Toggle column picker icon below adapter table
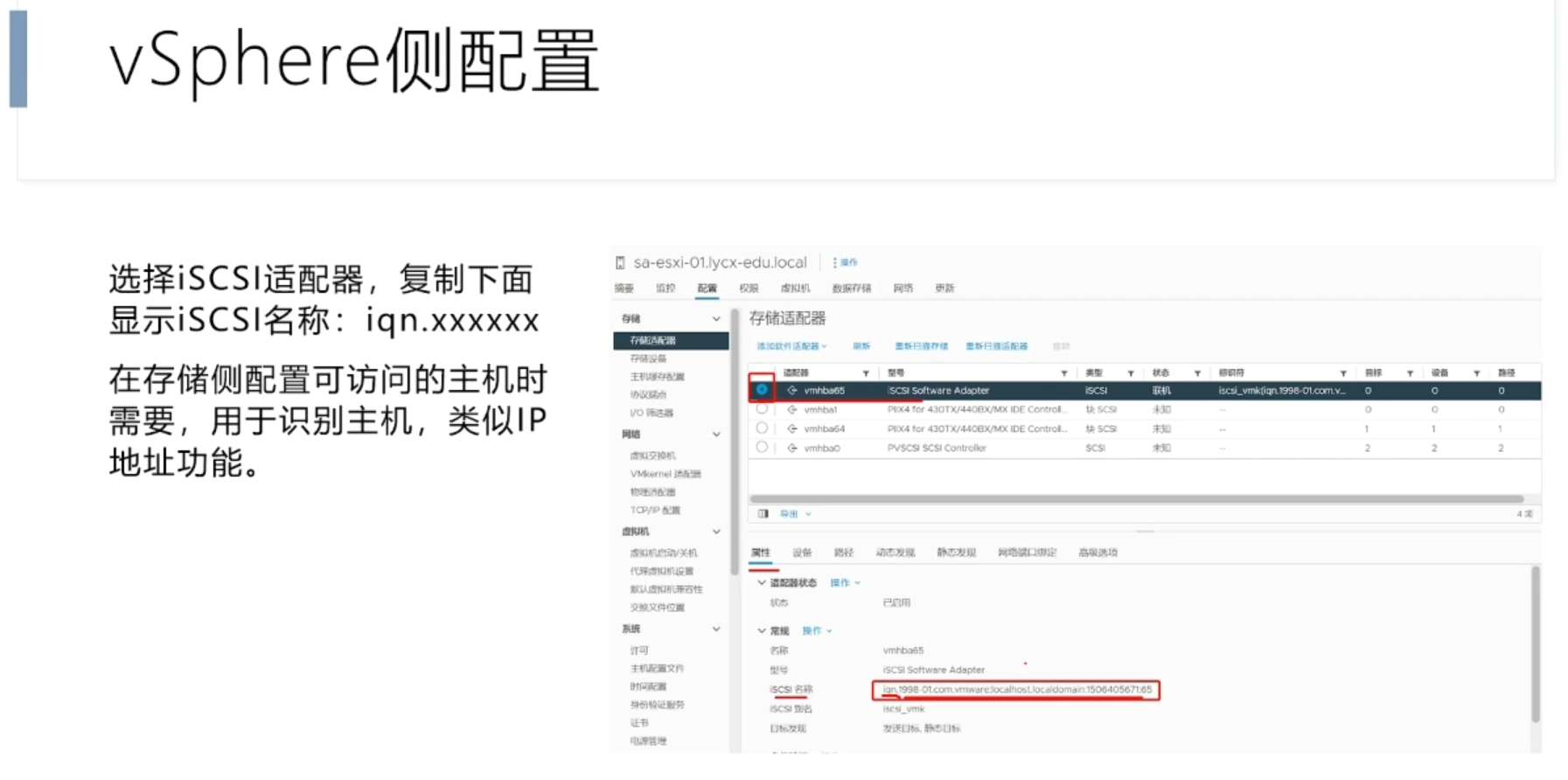The height and width of the screenshot is (780, 1568). [x=763, y=514]
